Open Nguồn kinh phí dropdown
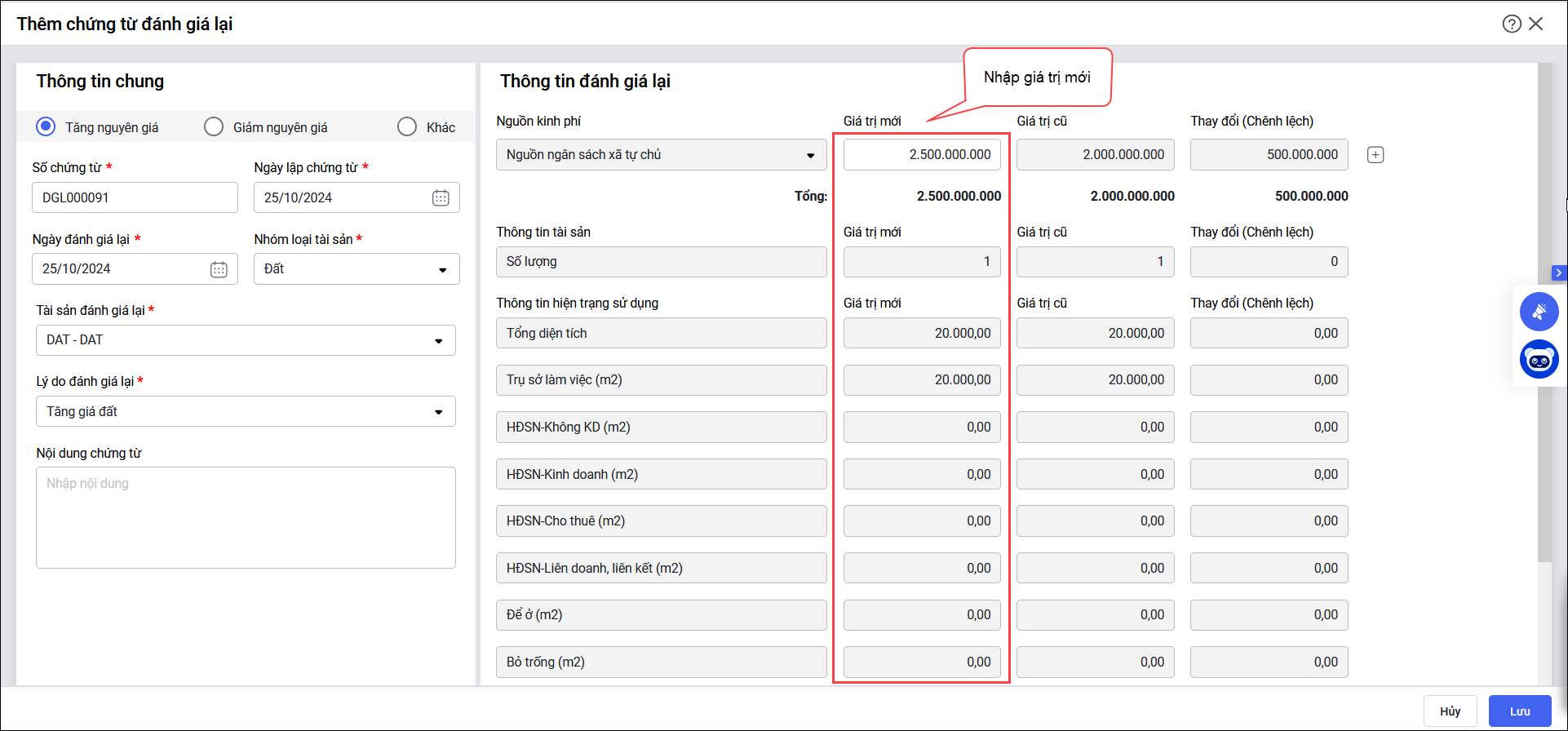 tap(661, 155)
